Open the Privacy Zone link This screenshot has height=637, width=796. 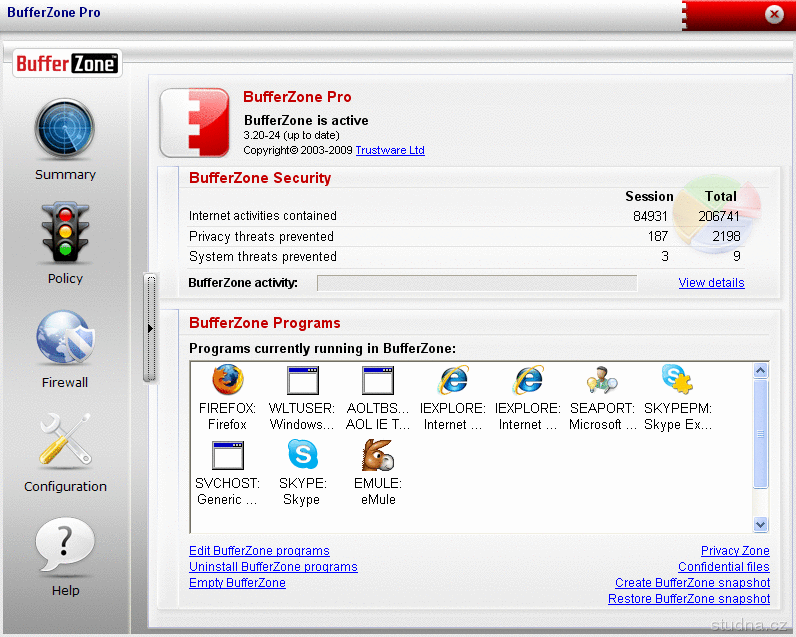735,551
